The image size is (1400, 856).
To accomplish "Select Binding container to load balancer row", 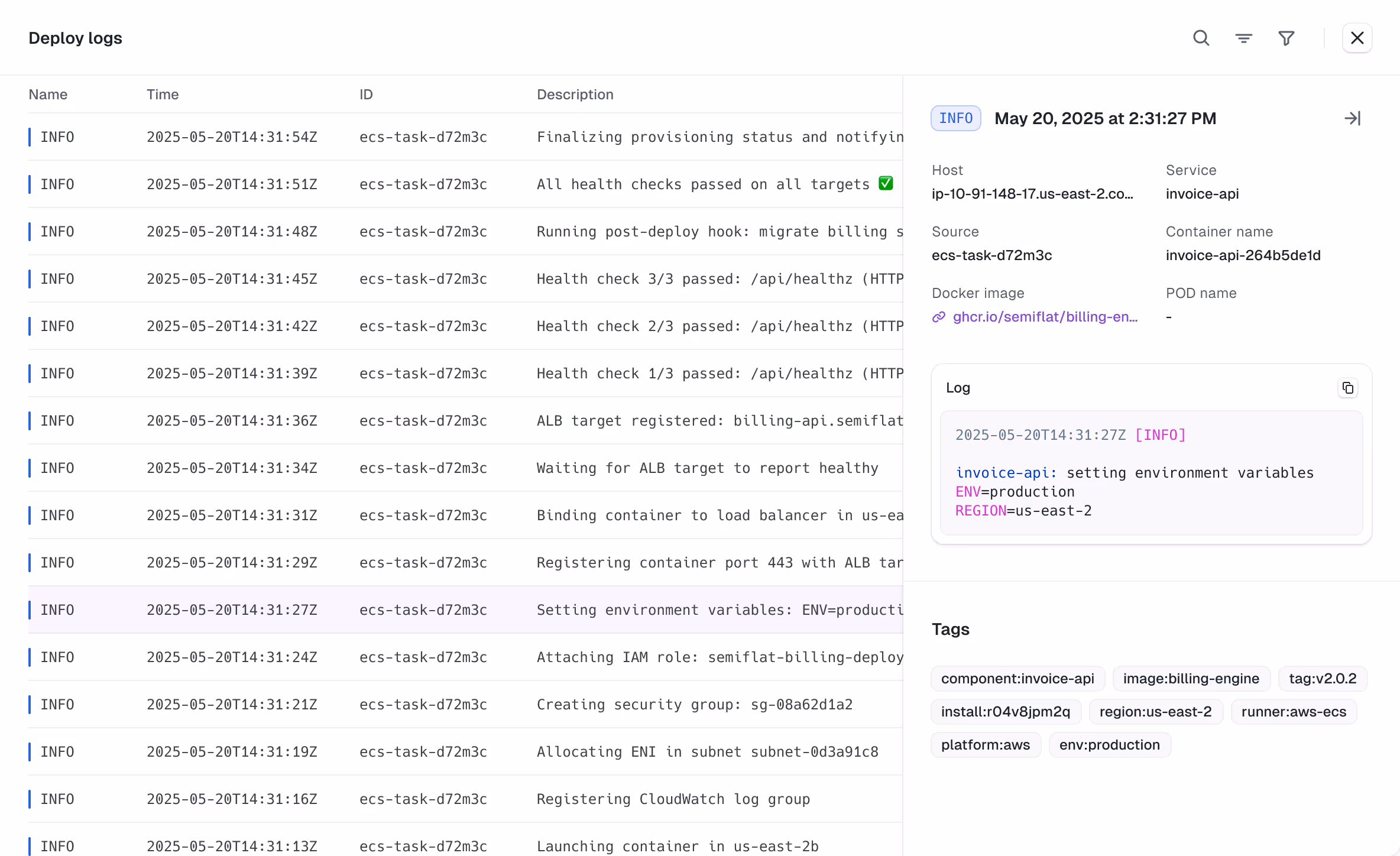I will 465,515.
